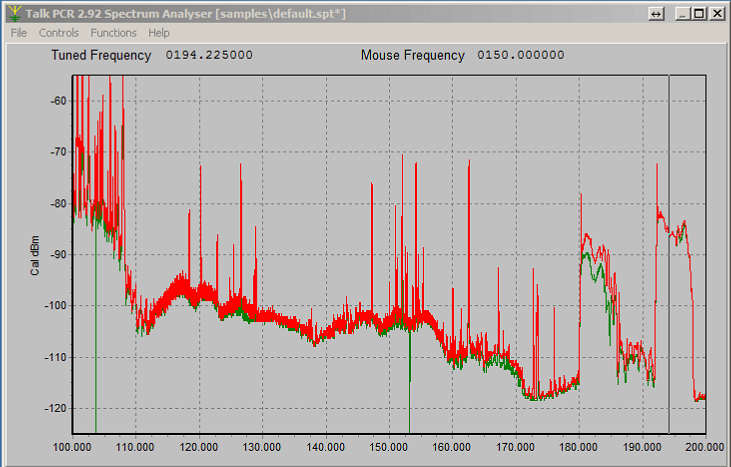The width and height of the screenshot is (731, 467).
Task: Click the -60 label on dBm axis
Action: (x=58, y=101)
